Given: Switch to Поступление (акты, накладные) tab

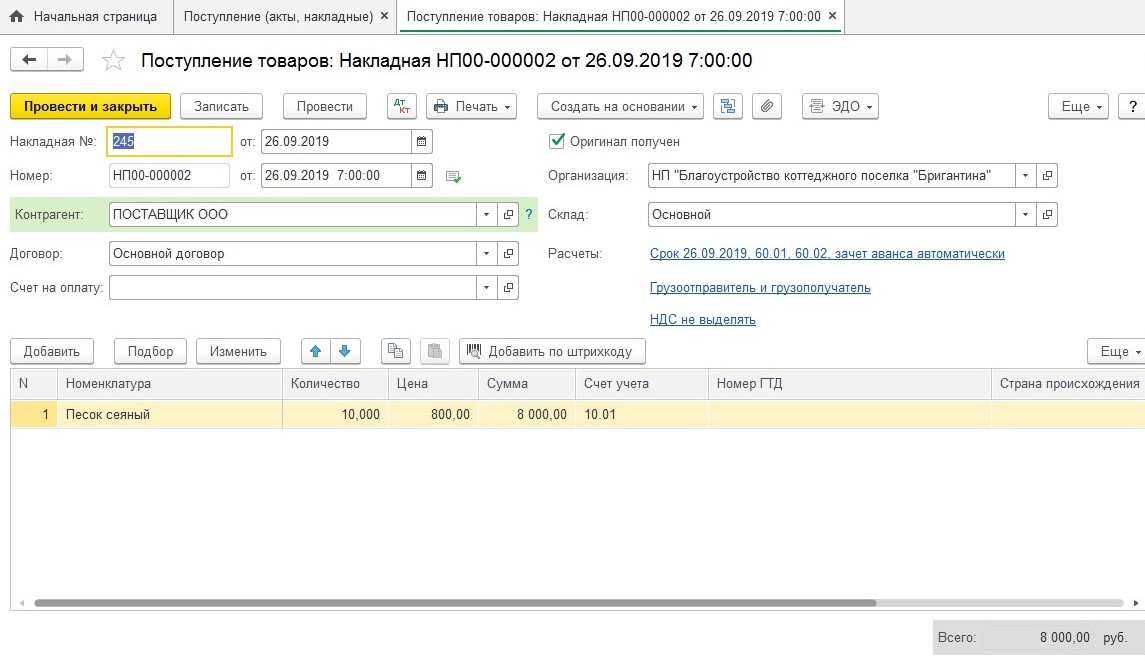Looking at the screenshot, I should coord(278,17).
